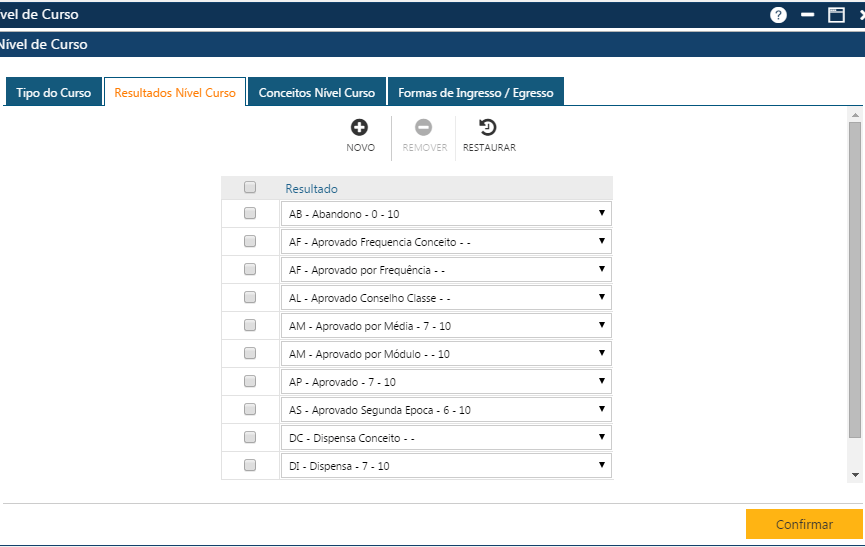Expand the AM - Aprovado por Média dropdown
Image resolution: width=865 pixels, height=547 pixels.
coord(446,326)
